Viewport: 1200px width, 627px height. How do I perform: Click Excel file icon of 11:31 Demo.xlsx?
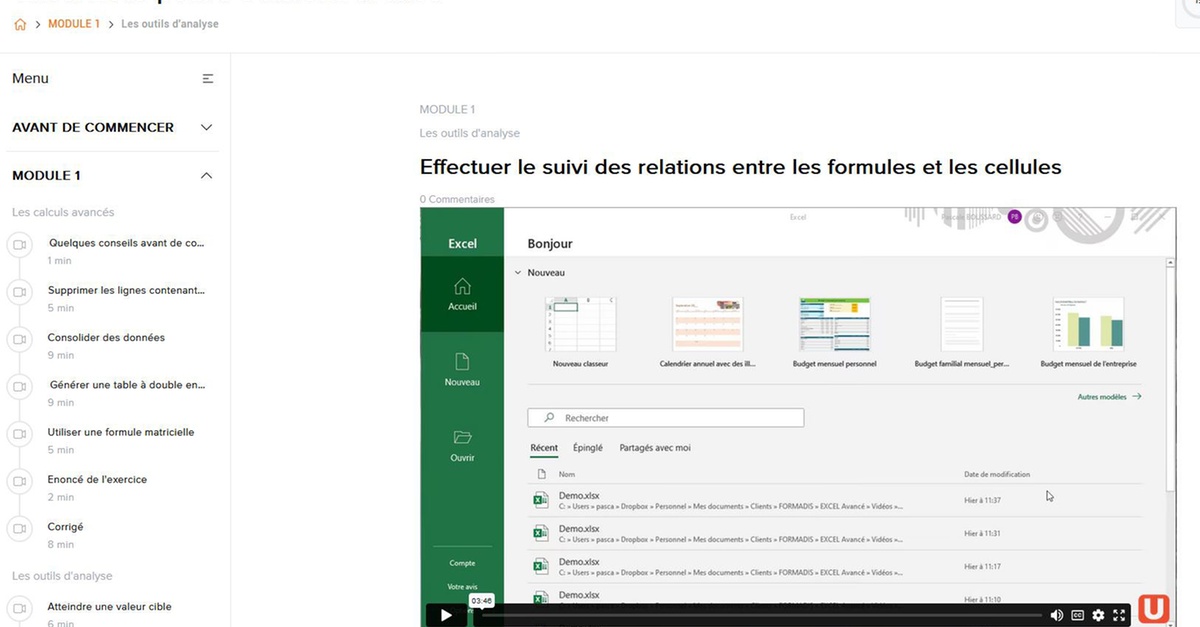coord(541,533)
